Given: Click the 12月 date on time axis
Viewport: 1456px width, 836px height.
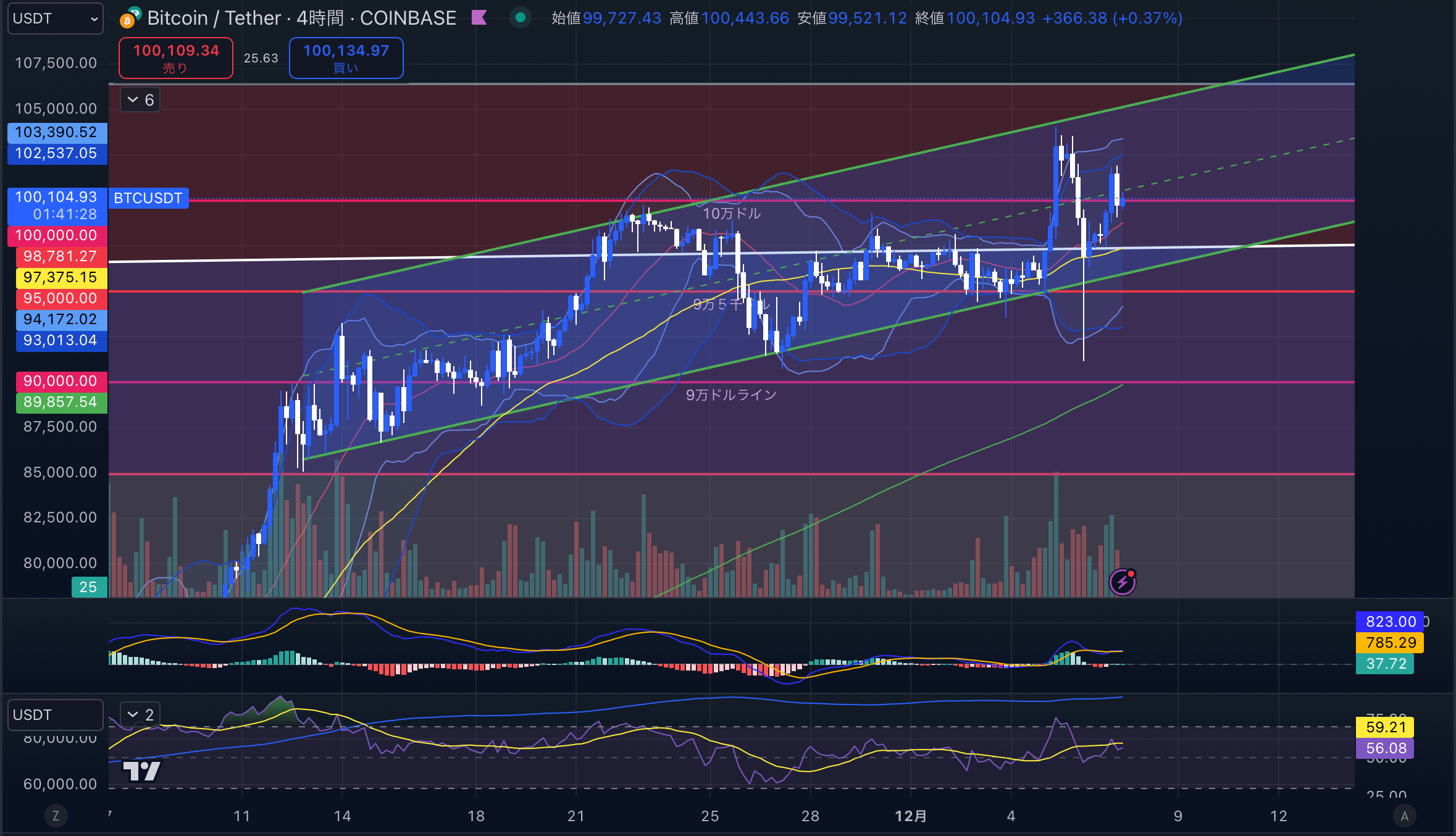Looking at the screenshot, I should click(x=911, y=816).
